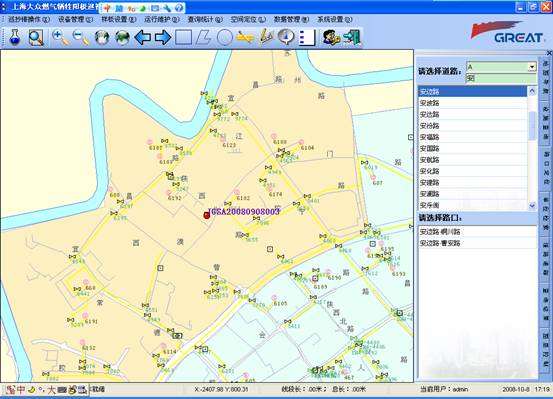553x399 pixels.
Task: Click map label 6132
Action: click(x=89, y=348)
